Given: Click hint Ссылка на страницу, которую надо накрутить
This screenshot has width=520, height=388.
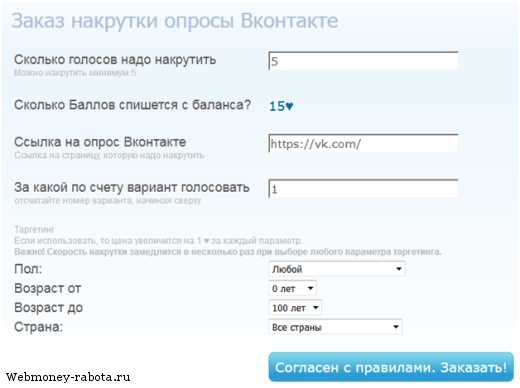Looking at the screenshot, I should click(109, 155).
